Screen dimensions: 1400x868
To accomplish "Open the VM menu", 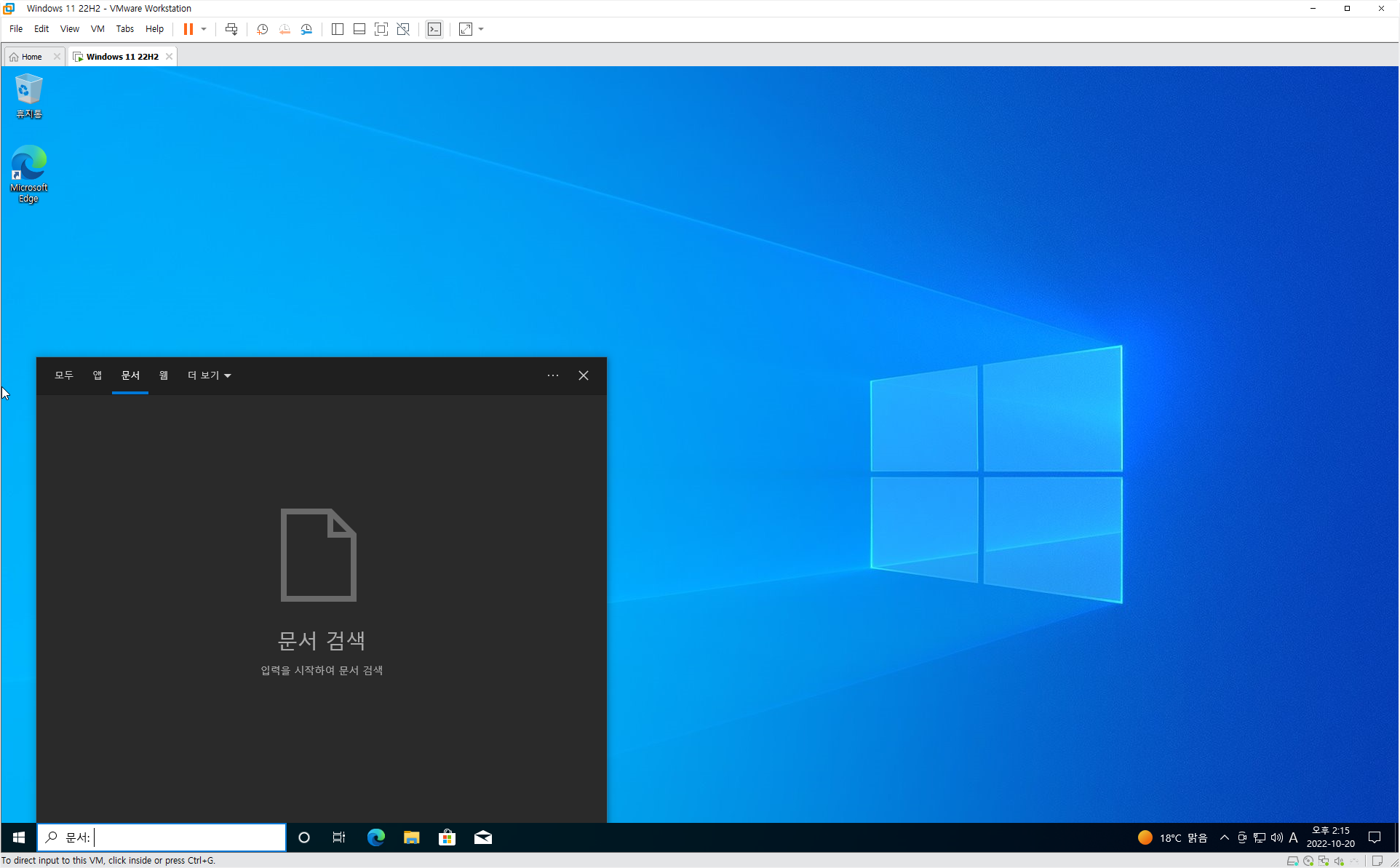I will click(98, 29).
